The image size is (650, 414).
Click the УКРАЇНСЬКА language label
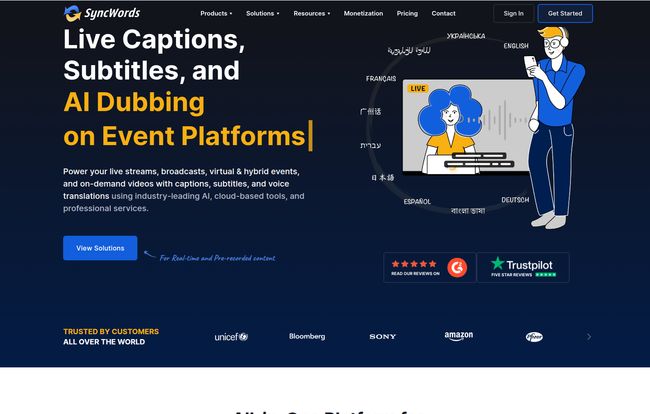click(466, 36)
